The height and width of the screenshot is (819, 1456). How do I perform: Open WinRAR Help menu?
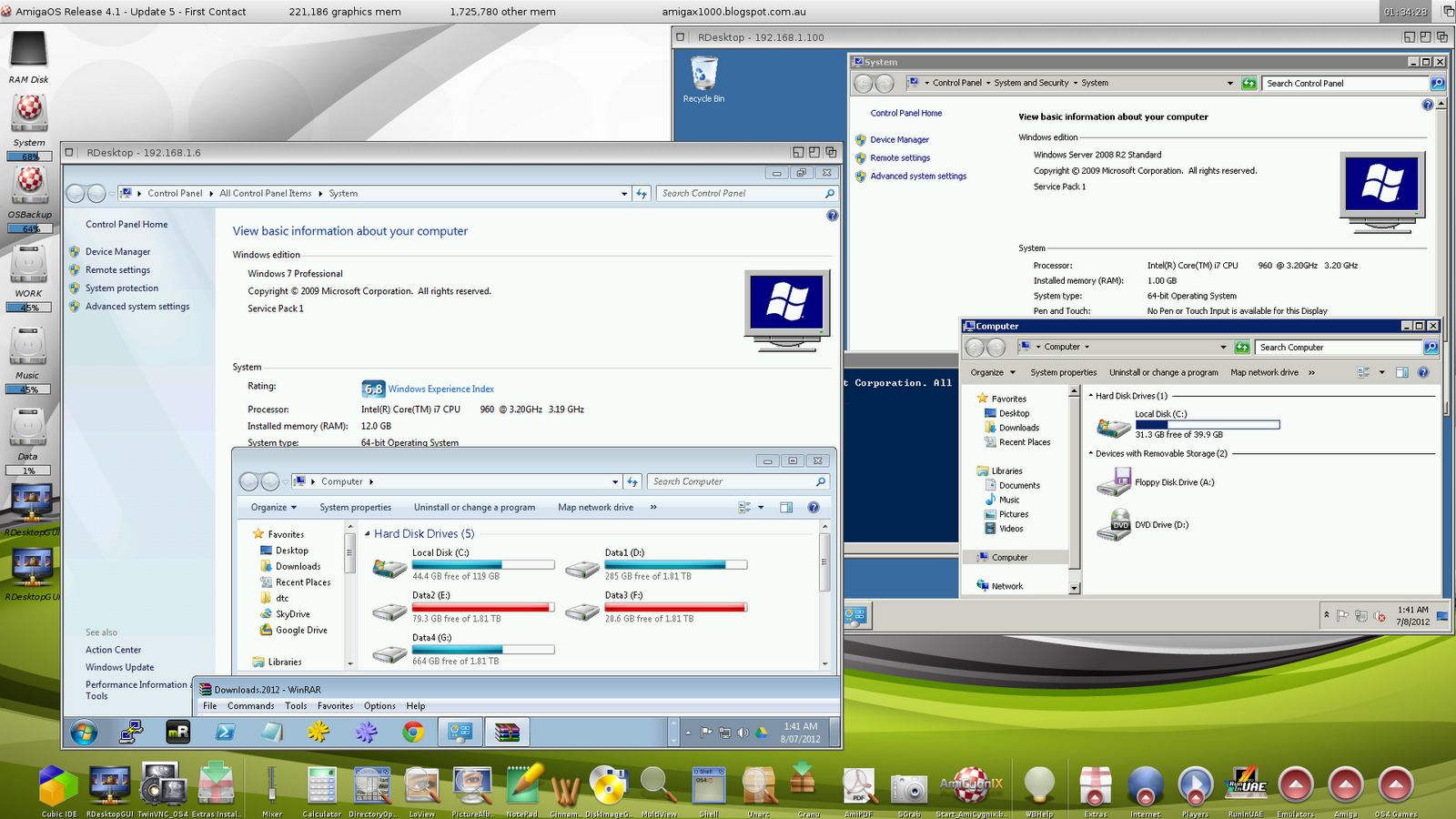pyautogui.click(x=416, y=706)
